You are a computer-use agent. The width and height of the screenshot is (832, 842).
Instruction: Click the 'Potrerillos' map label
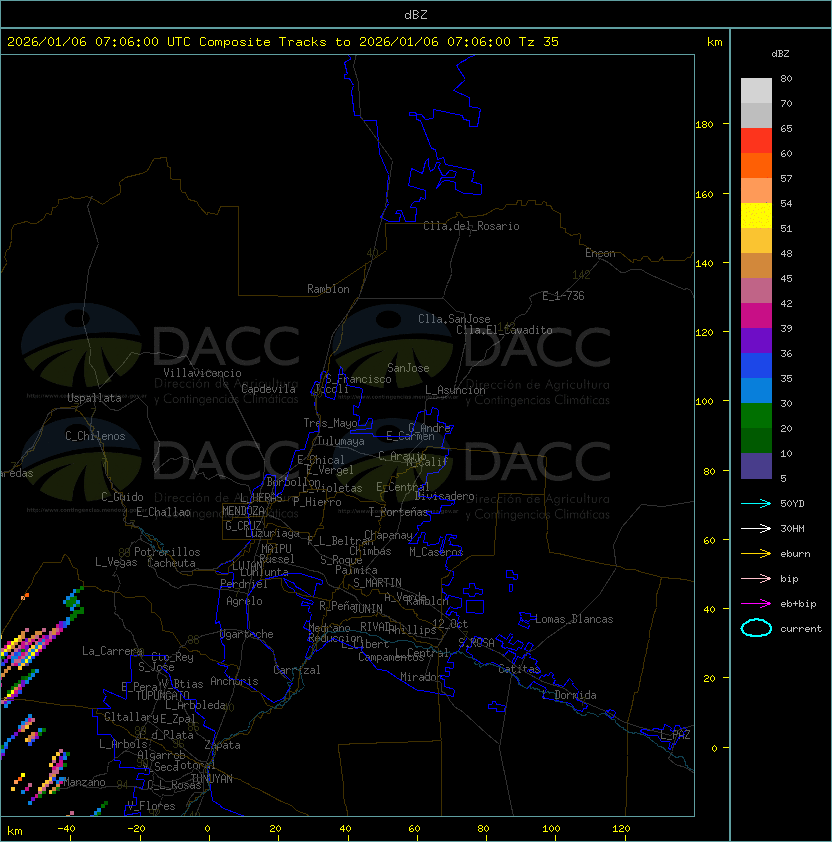[167, 552]
